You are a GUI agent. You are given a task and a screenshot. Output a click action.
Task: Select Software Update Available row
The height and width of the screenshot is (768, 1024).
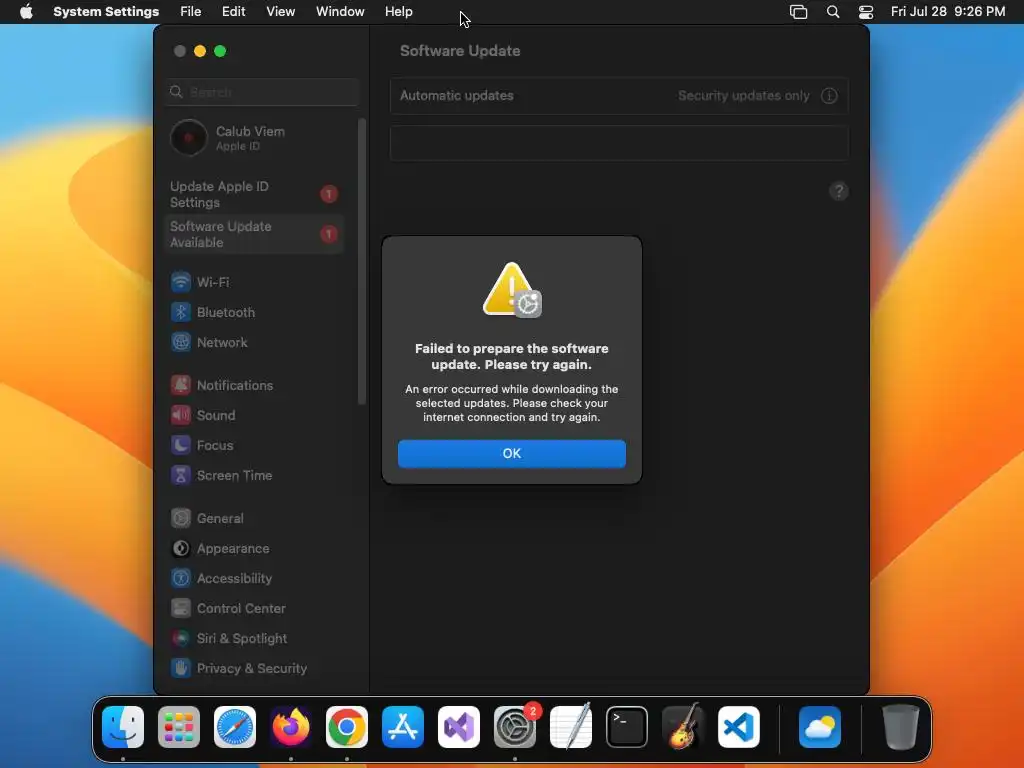255,234
